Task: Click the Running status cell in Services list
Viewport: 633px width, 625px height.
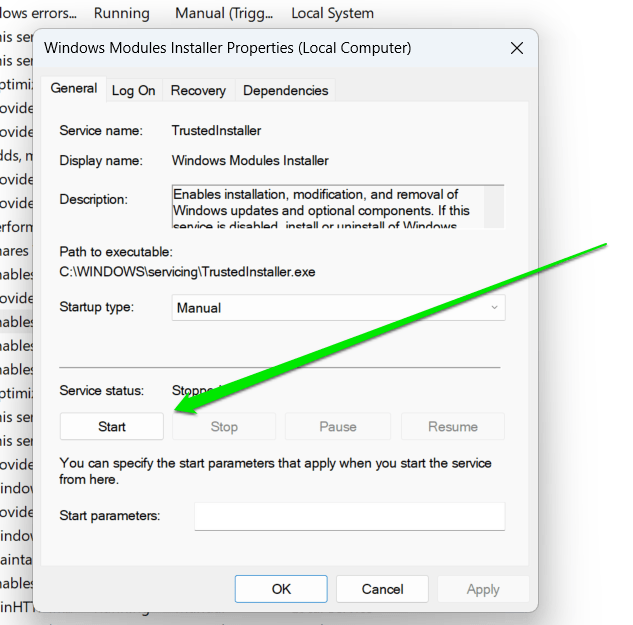Action: [x=122, y=13]
